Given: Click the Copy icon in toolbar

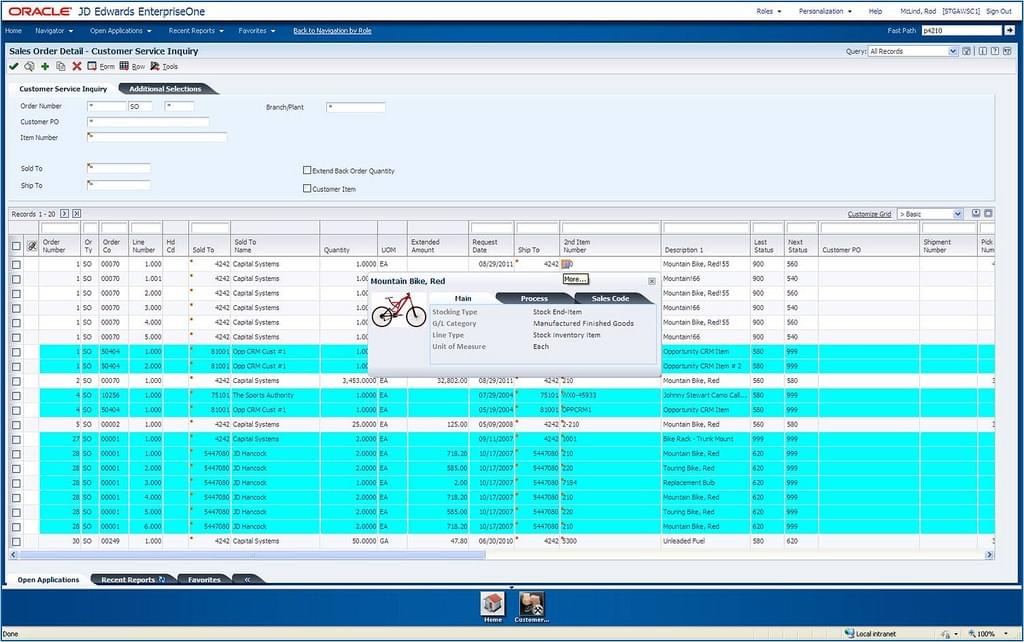Looking at the screenshot, I should [x=61, y=66].
